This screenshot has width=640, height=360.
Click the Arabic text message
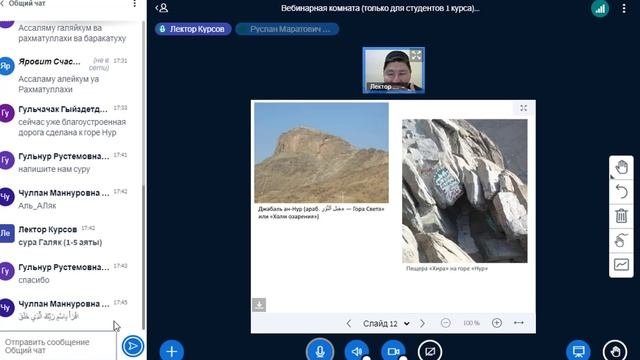click(x=49, y=316)
